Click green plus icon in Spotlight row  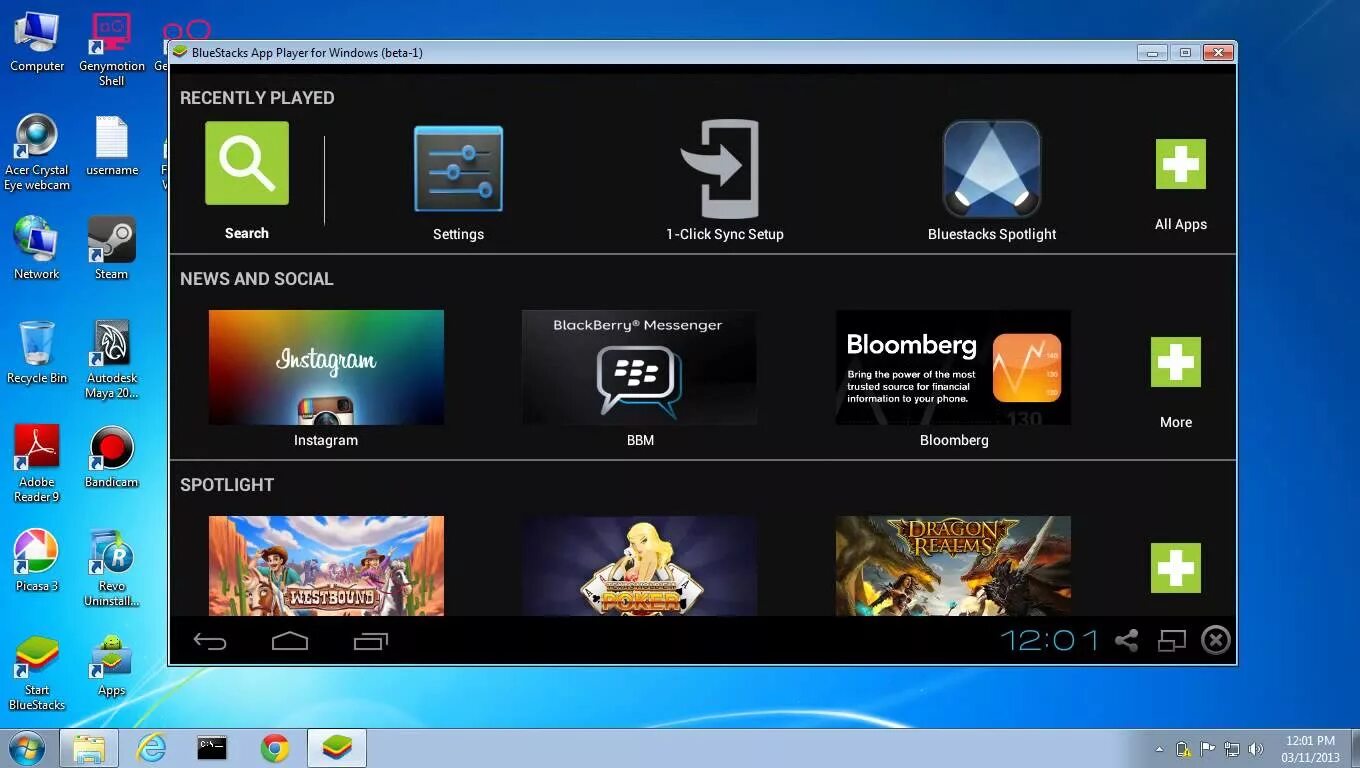tap(1176, 568)
